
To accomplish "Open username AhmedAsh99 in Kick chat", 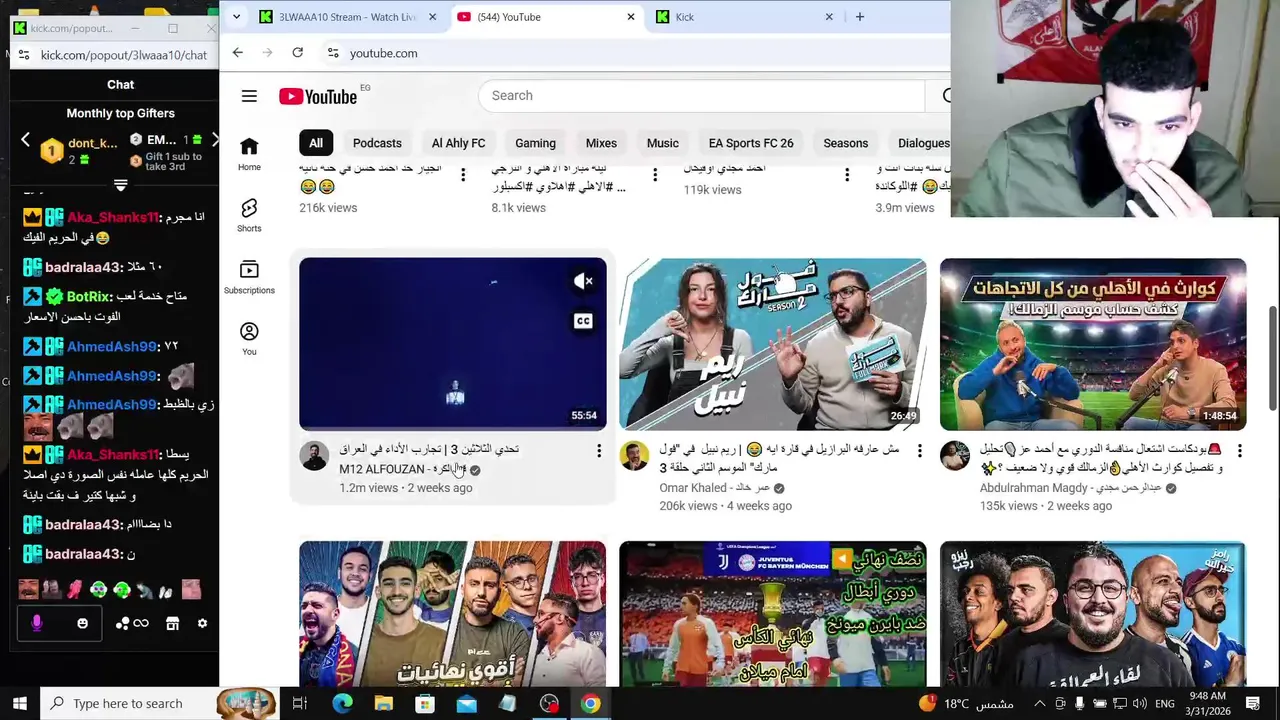I will [112, 346].
